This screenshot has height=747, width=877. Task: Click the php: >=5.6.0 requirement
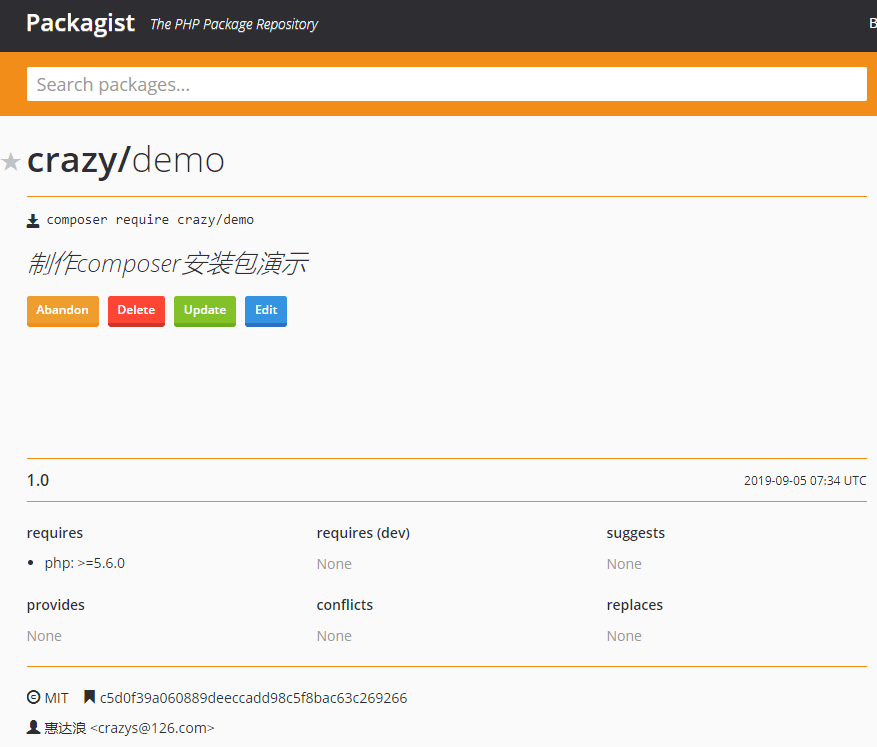coord(84,563)
